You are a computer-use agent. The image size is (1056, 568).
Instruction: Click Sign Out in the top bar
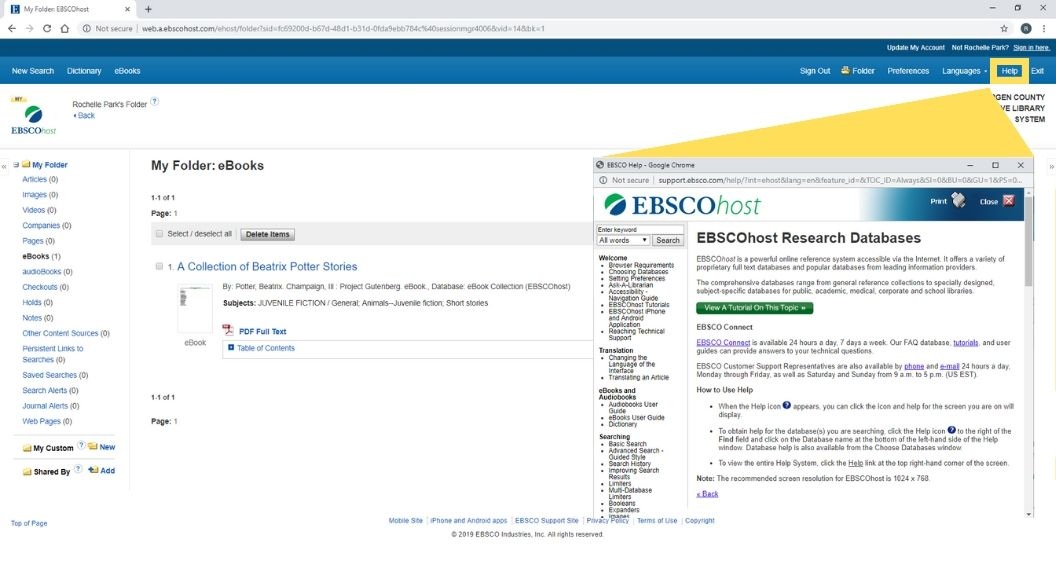click(815, 71)
